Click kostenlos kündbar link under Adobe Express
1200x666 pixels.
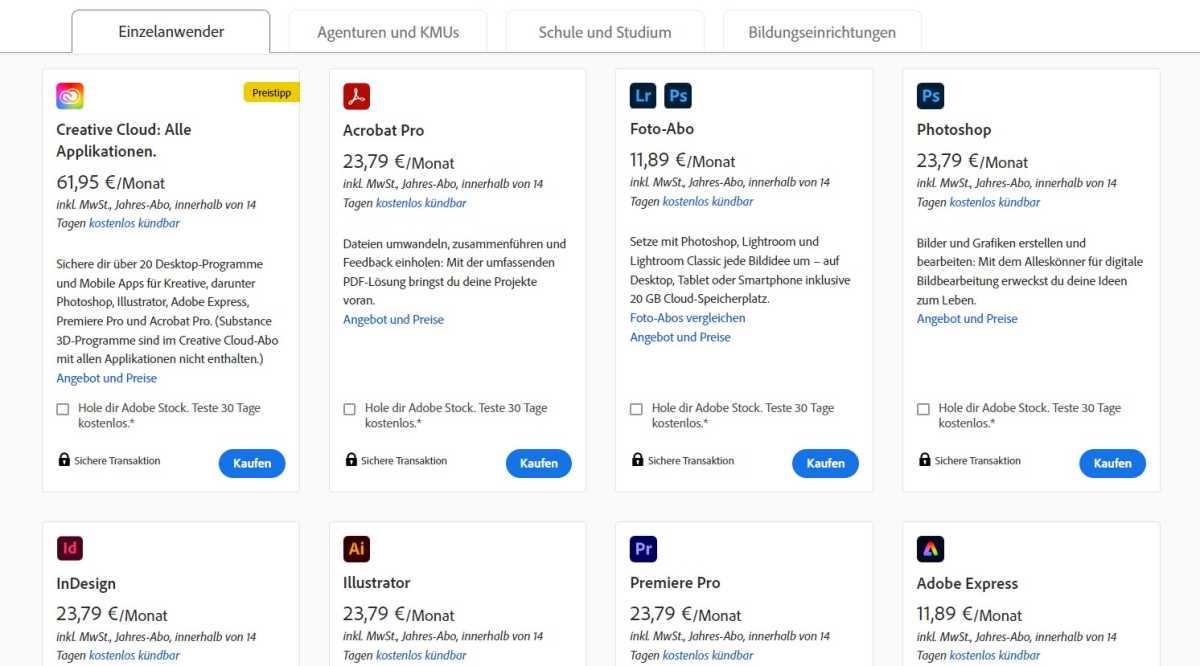(995, 655)
